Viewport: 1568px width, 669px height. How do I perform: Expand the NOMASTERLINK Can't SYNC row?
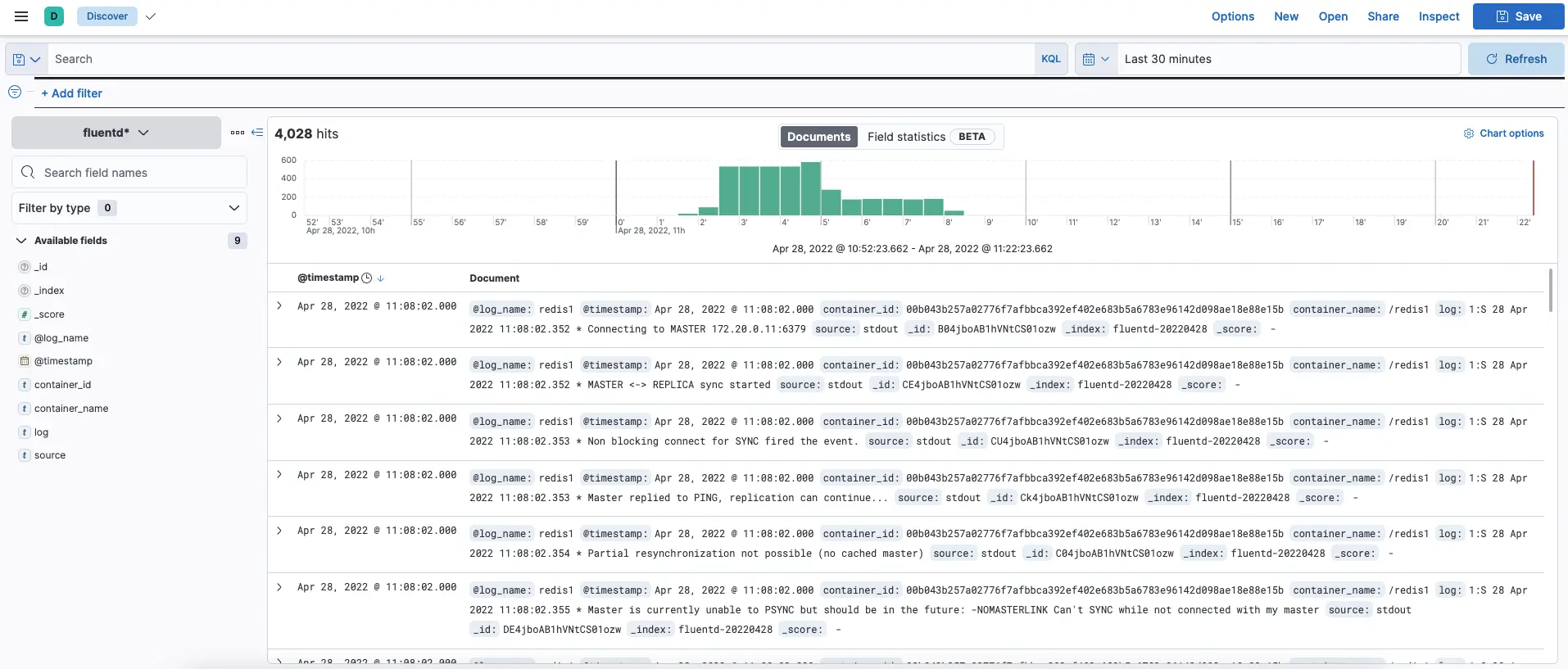pyautogui.click(x=279, y=587)
